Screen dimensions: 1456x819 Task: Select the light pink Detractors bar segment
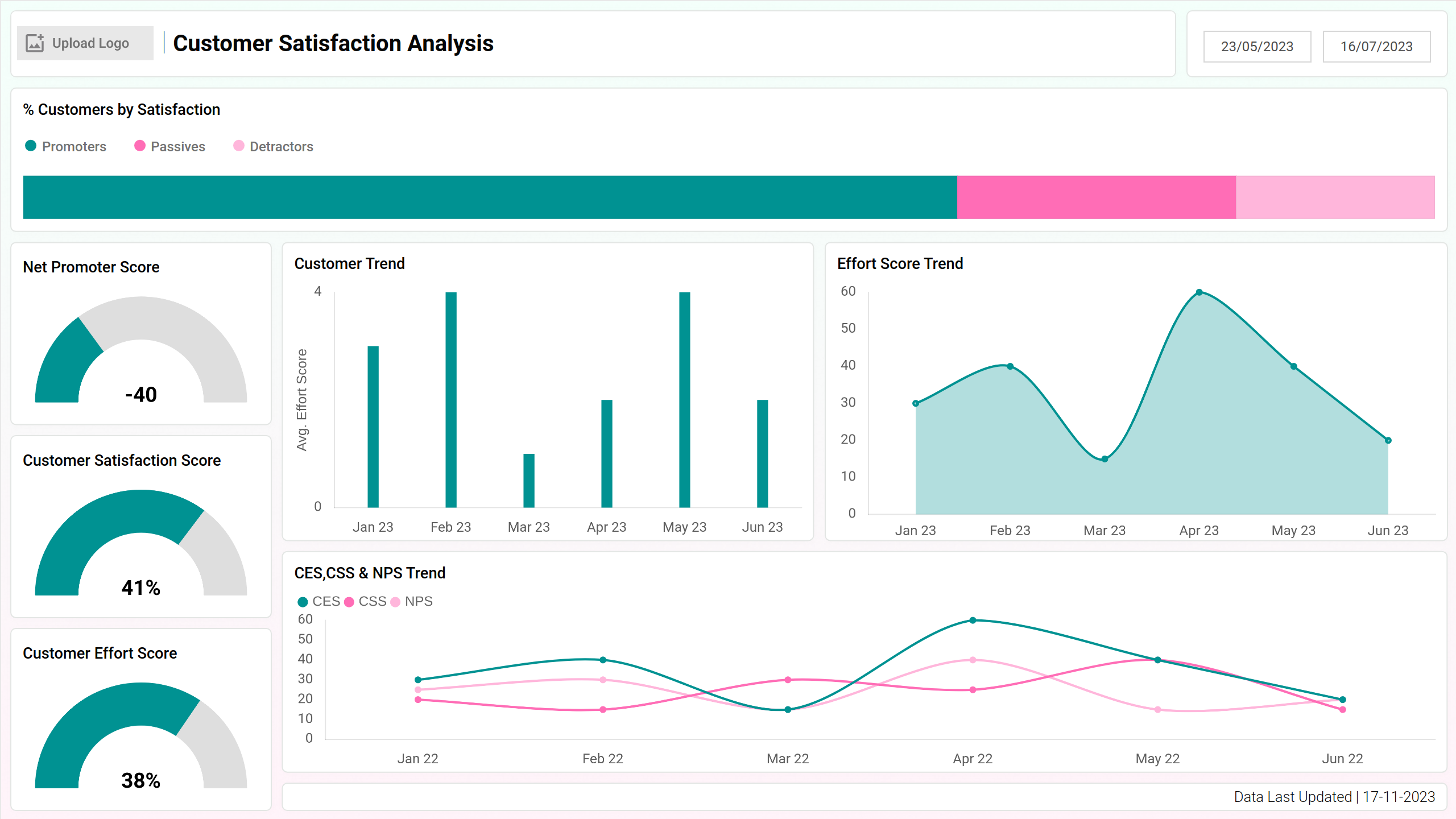coord(1335,197)
